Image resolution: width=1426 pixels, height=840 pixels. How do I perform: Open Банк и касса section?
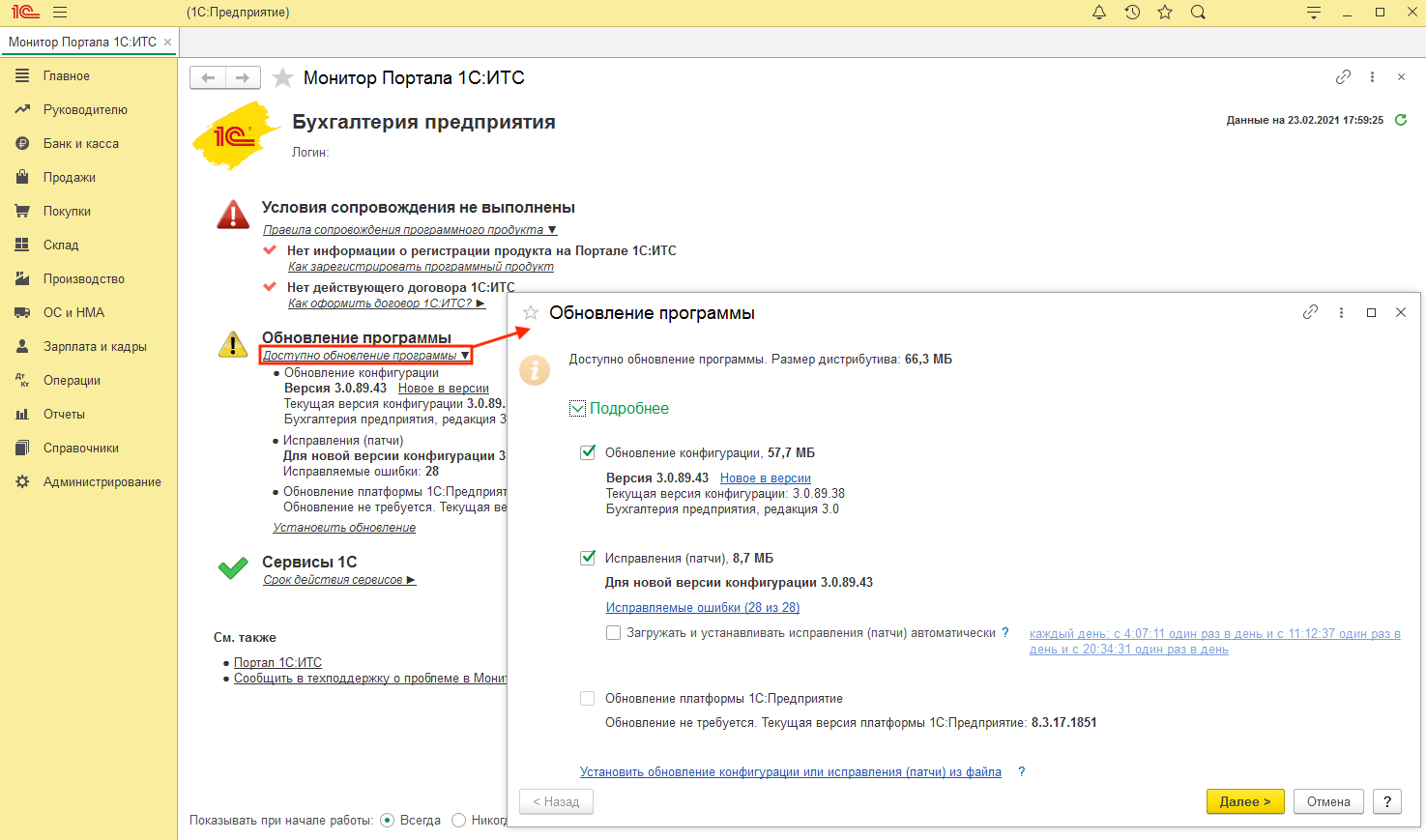click(81, 143)
